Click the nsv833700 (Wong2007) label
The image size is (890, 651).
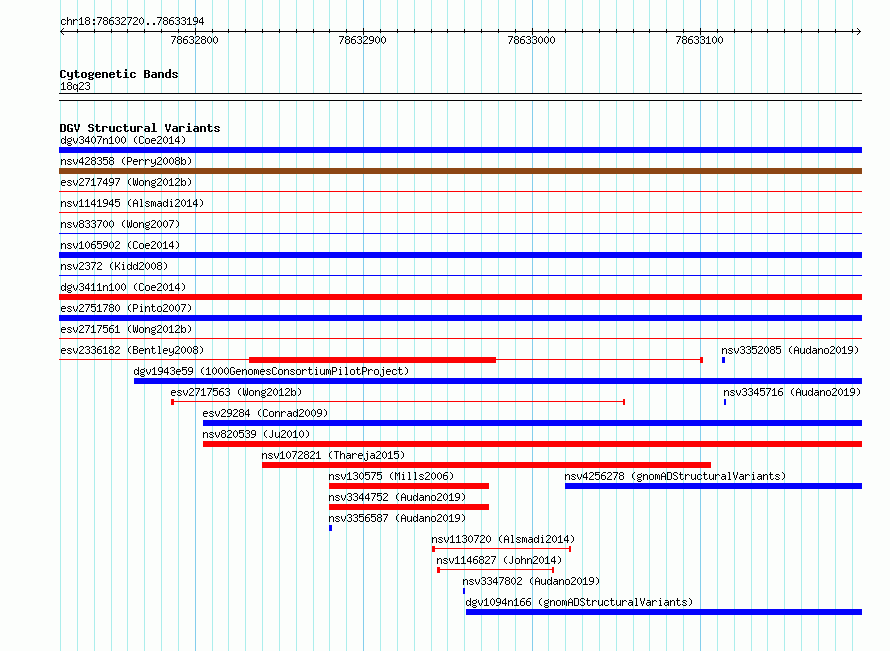[x=120, y=224]
